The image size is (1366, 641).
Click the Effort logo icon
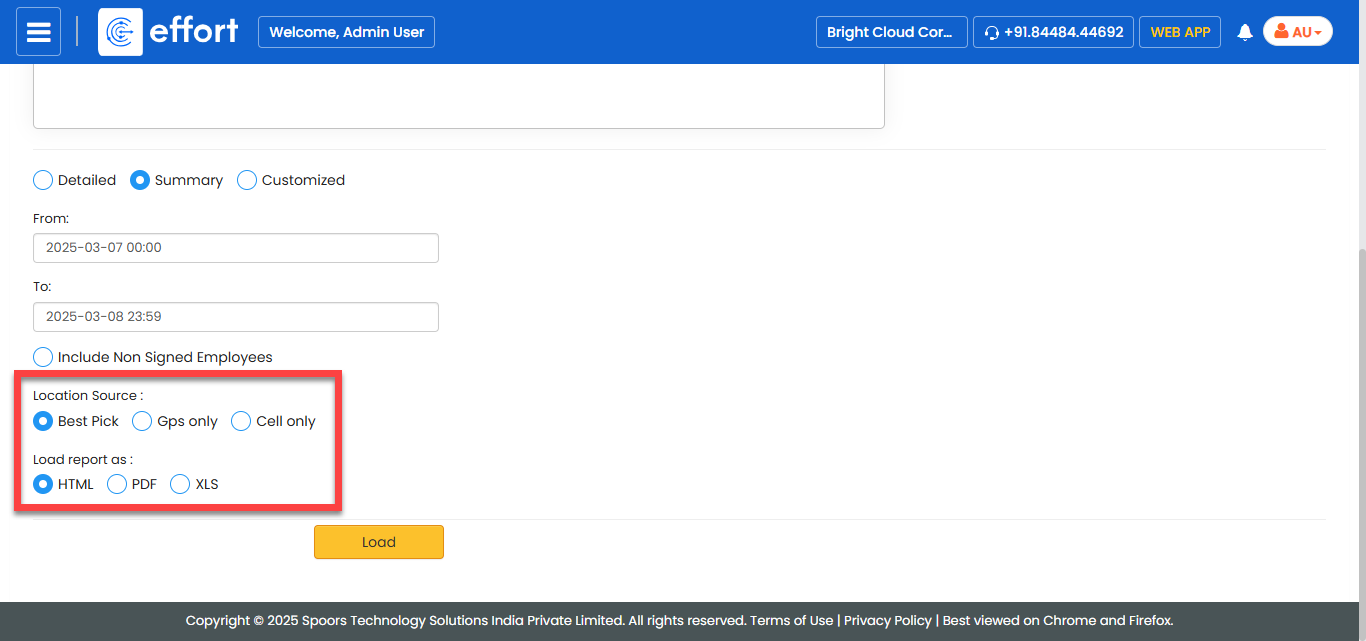point(120,32)
